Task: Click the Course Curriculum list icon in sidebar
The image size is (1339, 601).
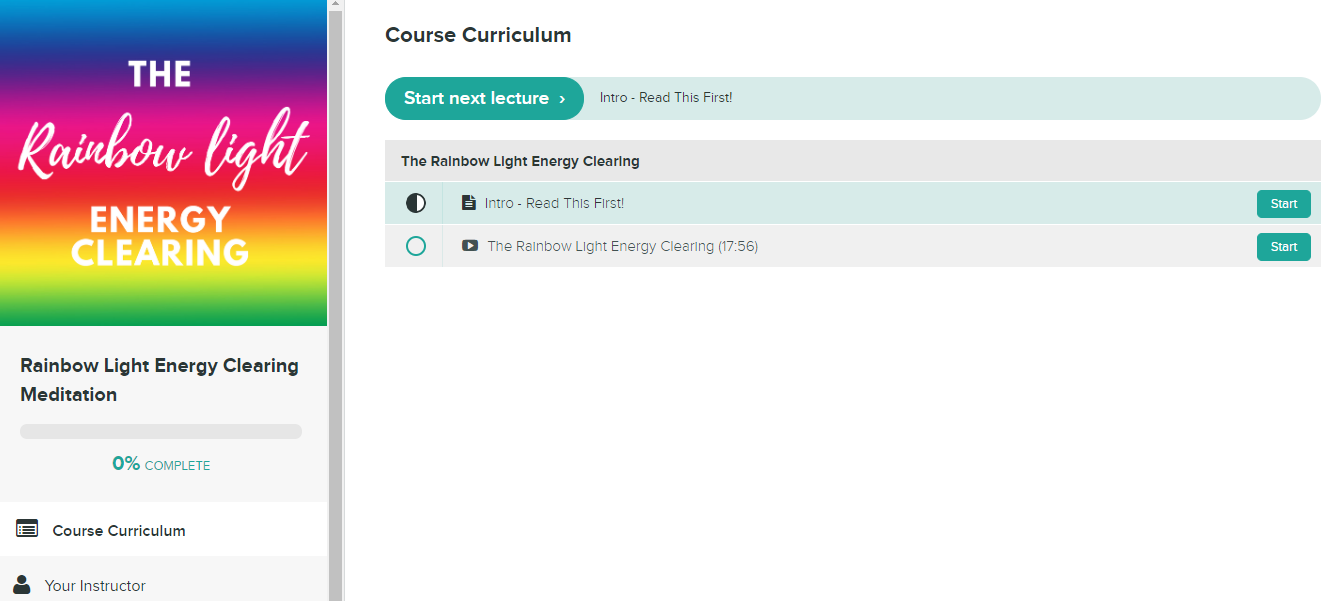Action: (27, 530)
